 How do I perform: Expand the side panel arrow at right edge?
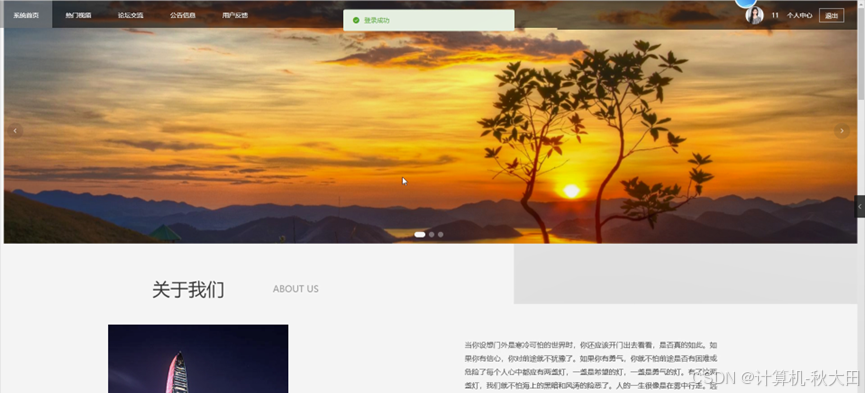tap(859, 206)
